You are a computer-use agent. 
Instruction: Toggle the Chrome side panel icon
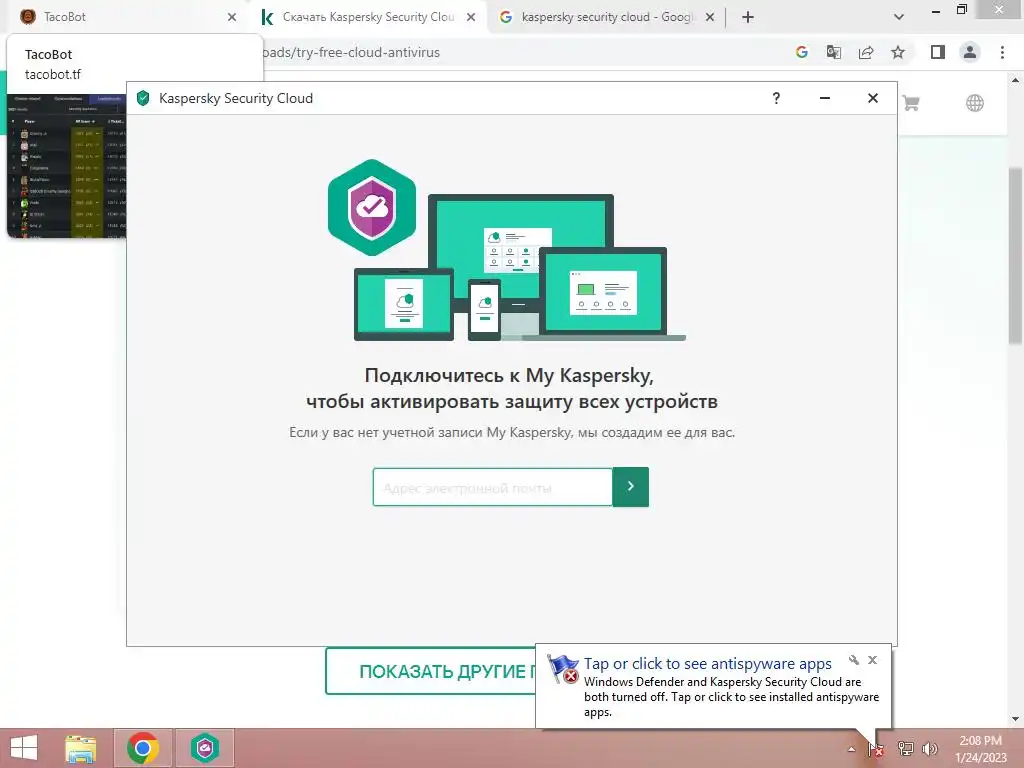click(938, 52)
